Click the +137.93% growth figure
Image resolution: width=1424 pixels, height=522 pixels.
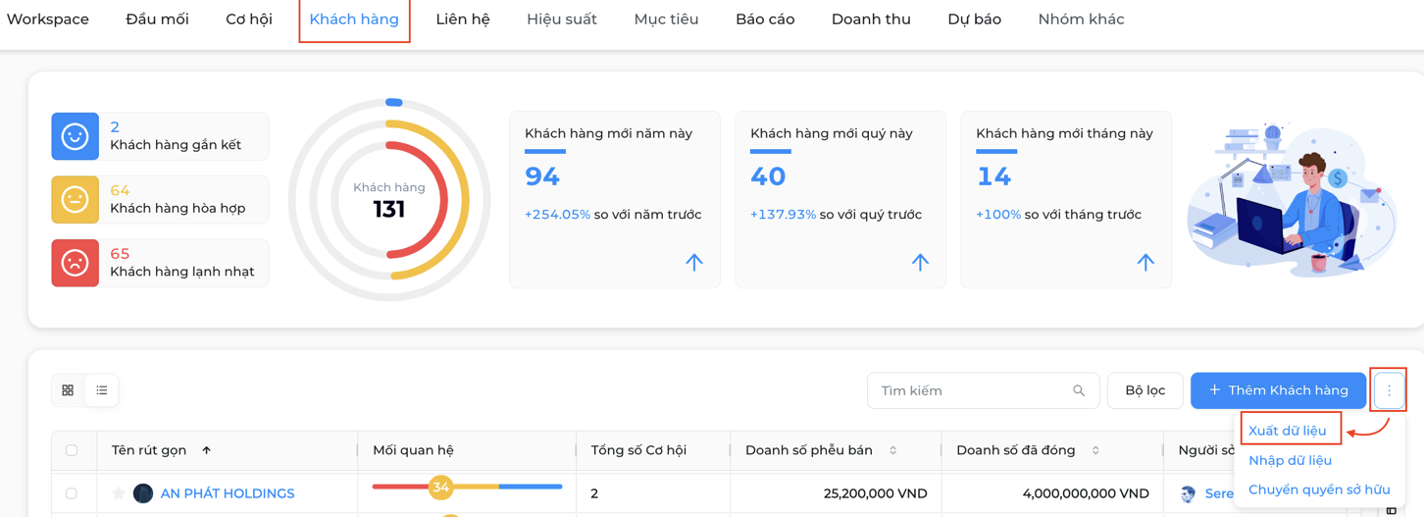point(784,214)
